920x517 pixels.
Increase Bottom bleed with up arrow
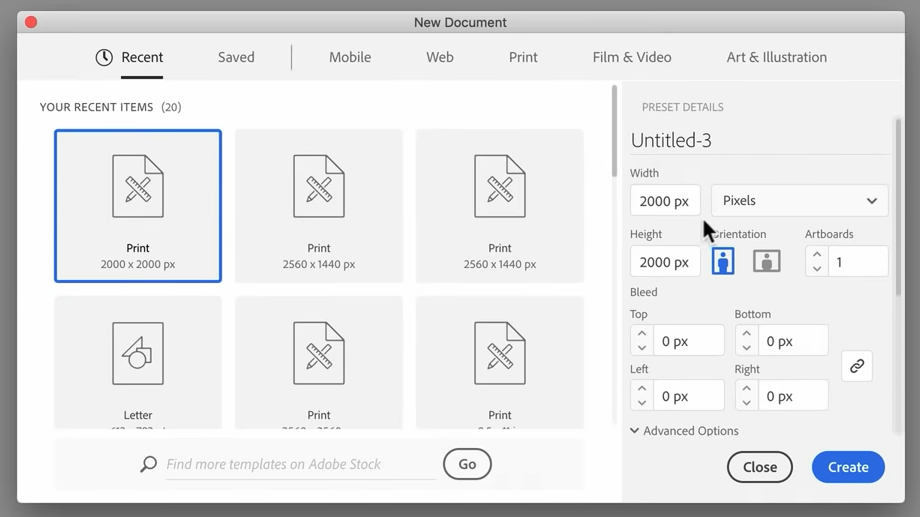746,334
